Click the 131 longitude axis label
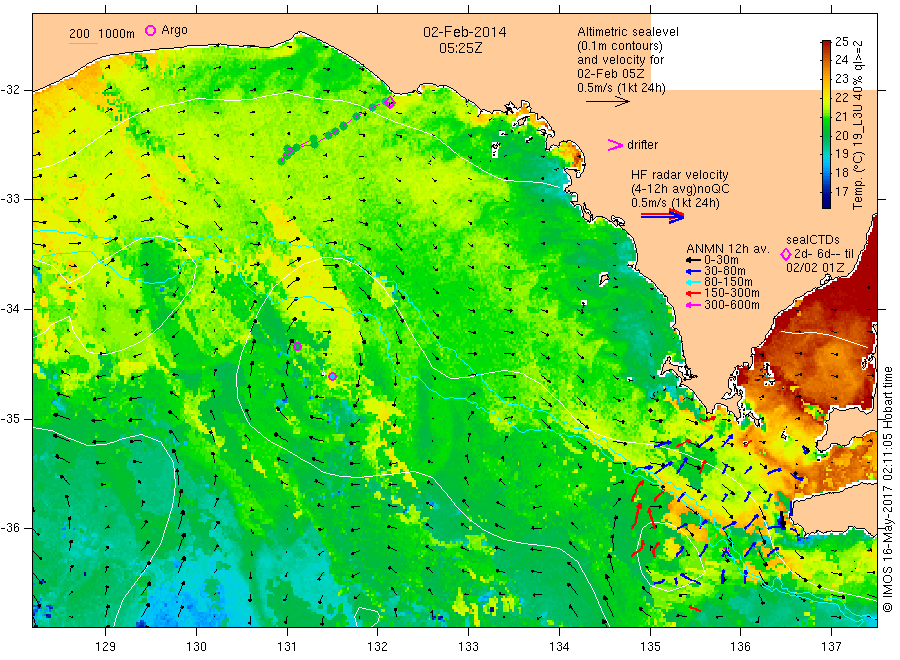Image resolution: width=900 pixels, height=660 pixels. pyautogui.click(x=287, y=647)
